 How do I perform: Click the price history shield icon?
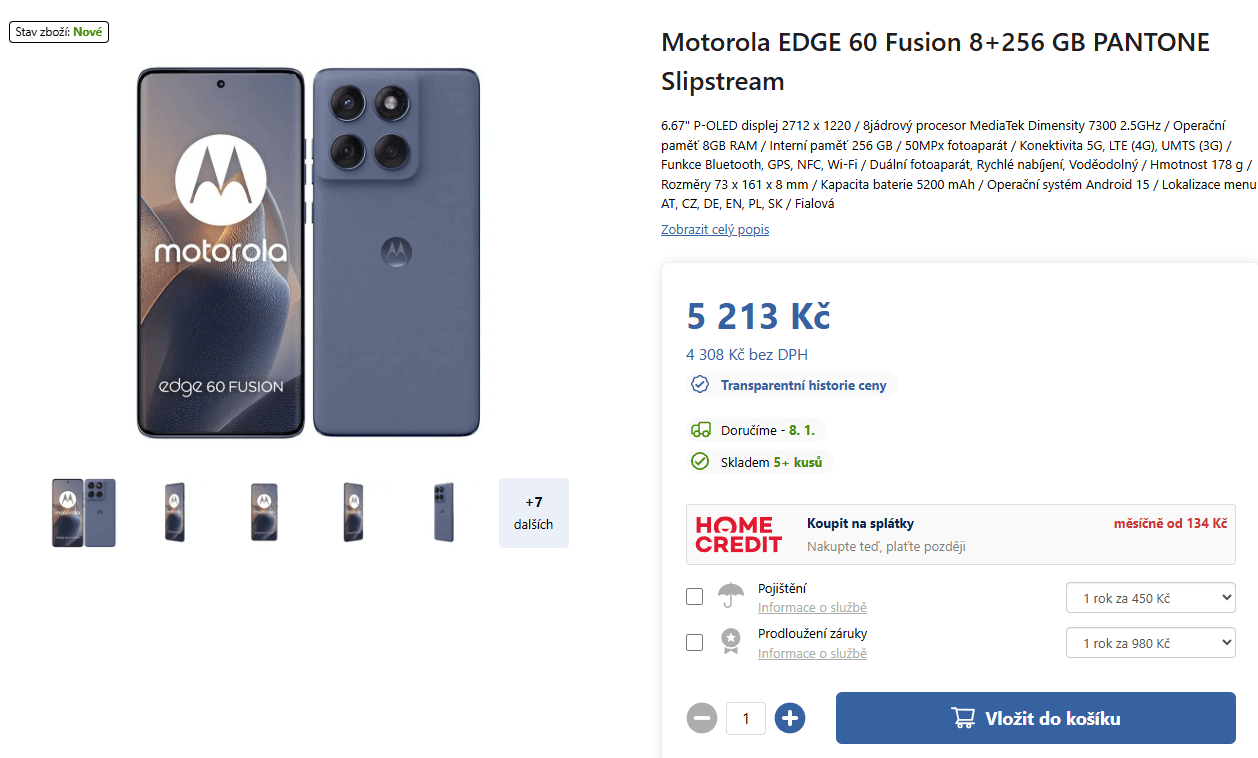700,385
